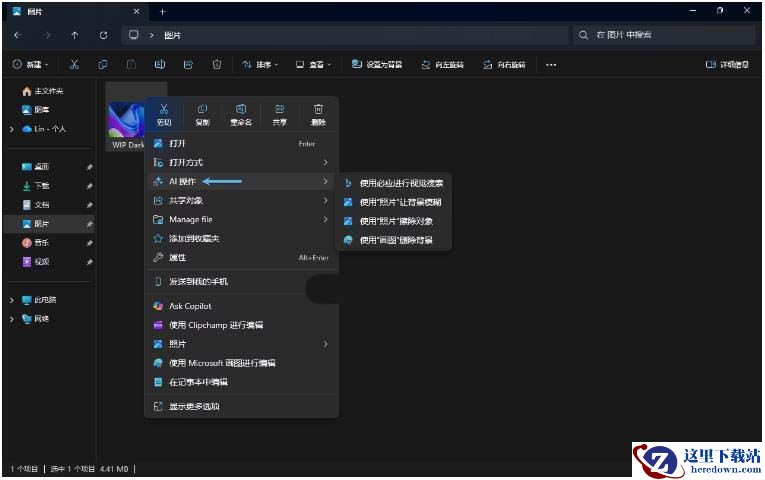Click the Copy icon in context menu
Image resolution: width=765 pixels, height=480 pixels.
(202, 114)
